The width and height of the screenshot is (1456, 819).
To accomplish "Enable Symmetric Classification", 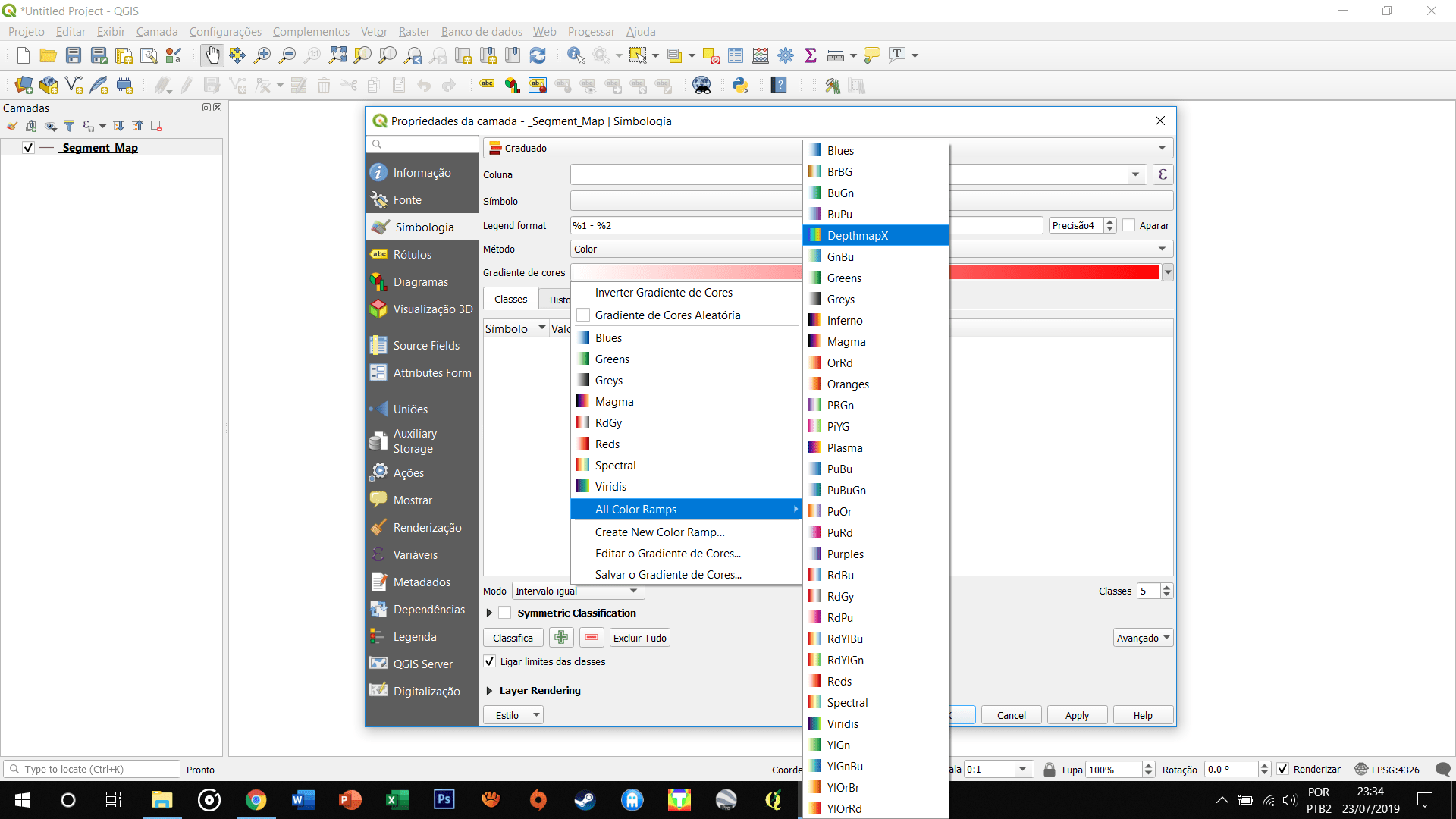I will pos(505,613).
